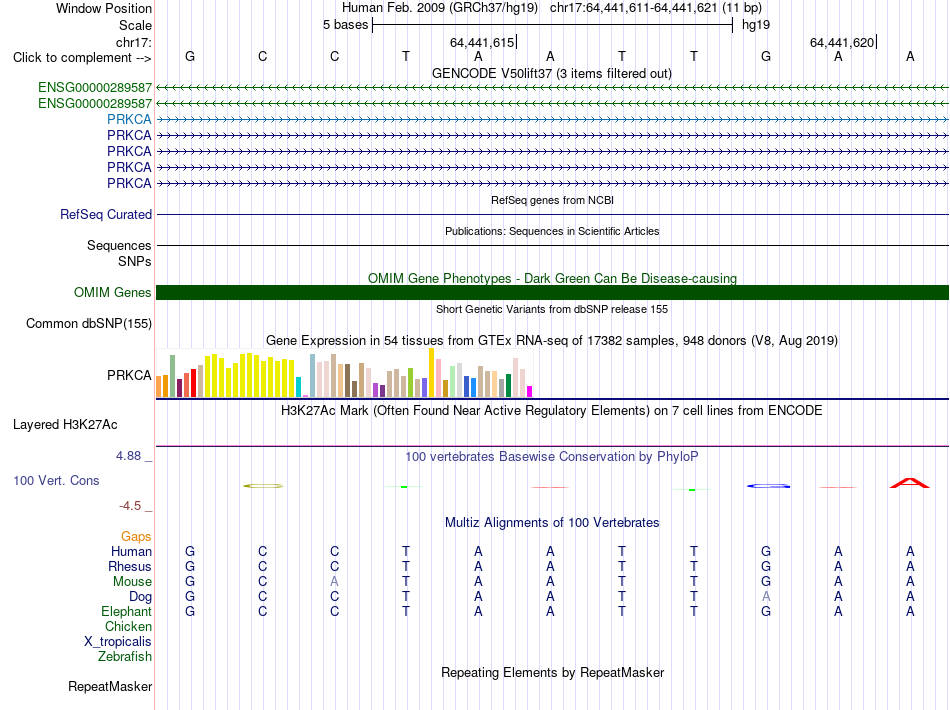The image size is (950, 710).
Task: Click the dark green OMIM gene bar
Action: click(552, 293)
